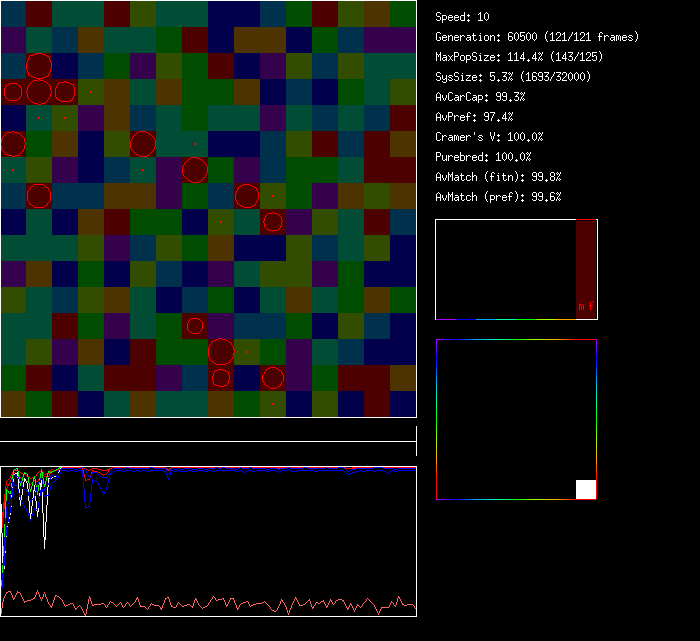The width and height of the screenshot is (700, 641).
Task: Click the deepest white spike in the graph
Action: (x=44, y=546)
